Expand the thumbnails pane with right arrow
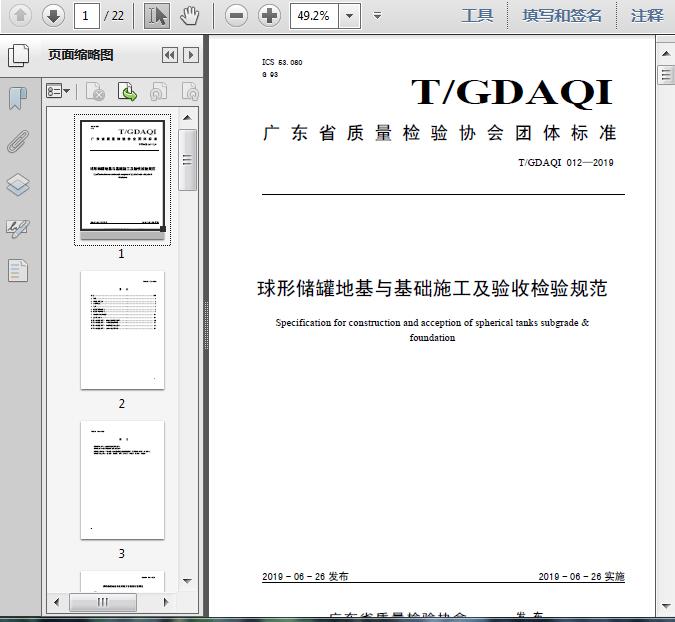675x622 pixels. [x=191, y=55]
